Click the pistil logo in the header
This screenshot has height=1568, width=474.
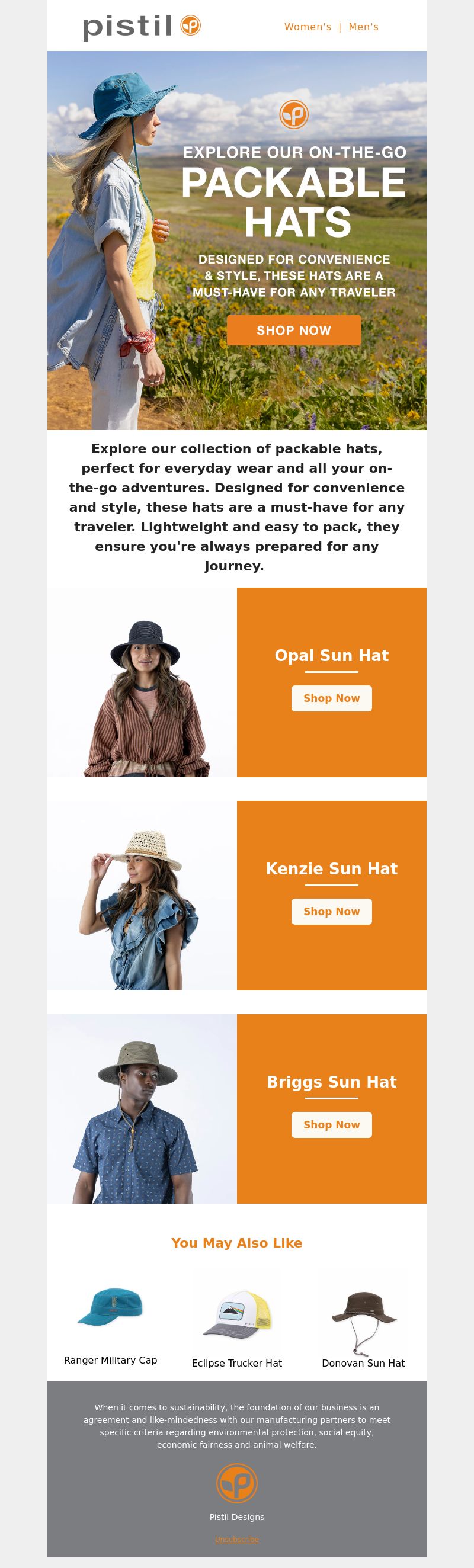pos(142,26)
